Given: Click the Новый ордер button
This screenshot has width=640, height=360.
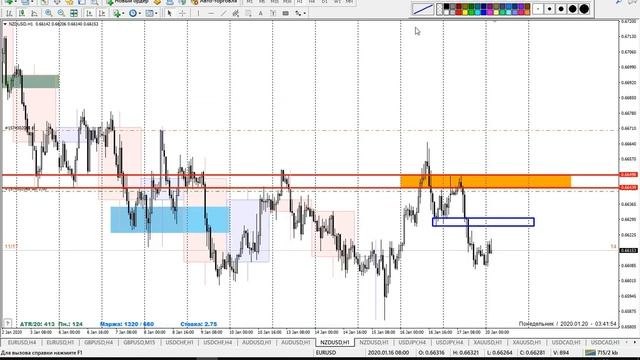Looking at the screenshot, I should (x=127, y=2).
